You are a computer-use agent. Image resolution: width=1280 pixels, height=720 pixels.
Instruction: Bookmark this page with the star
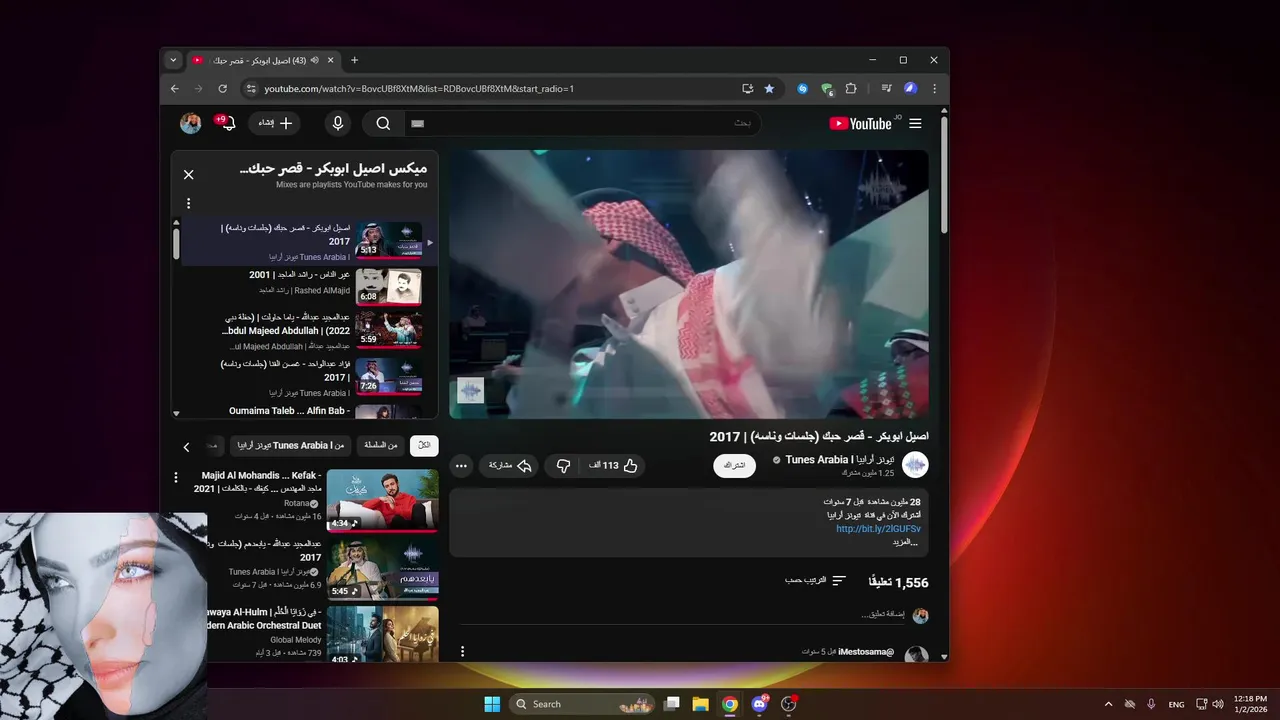[x=769, y=88]
